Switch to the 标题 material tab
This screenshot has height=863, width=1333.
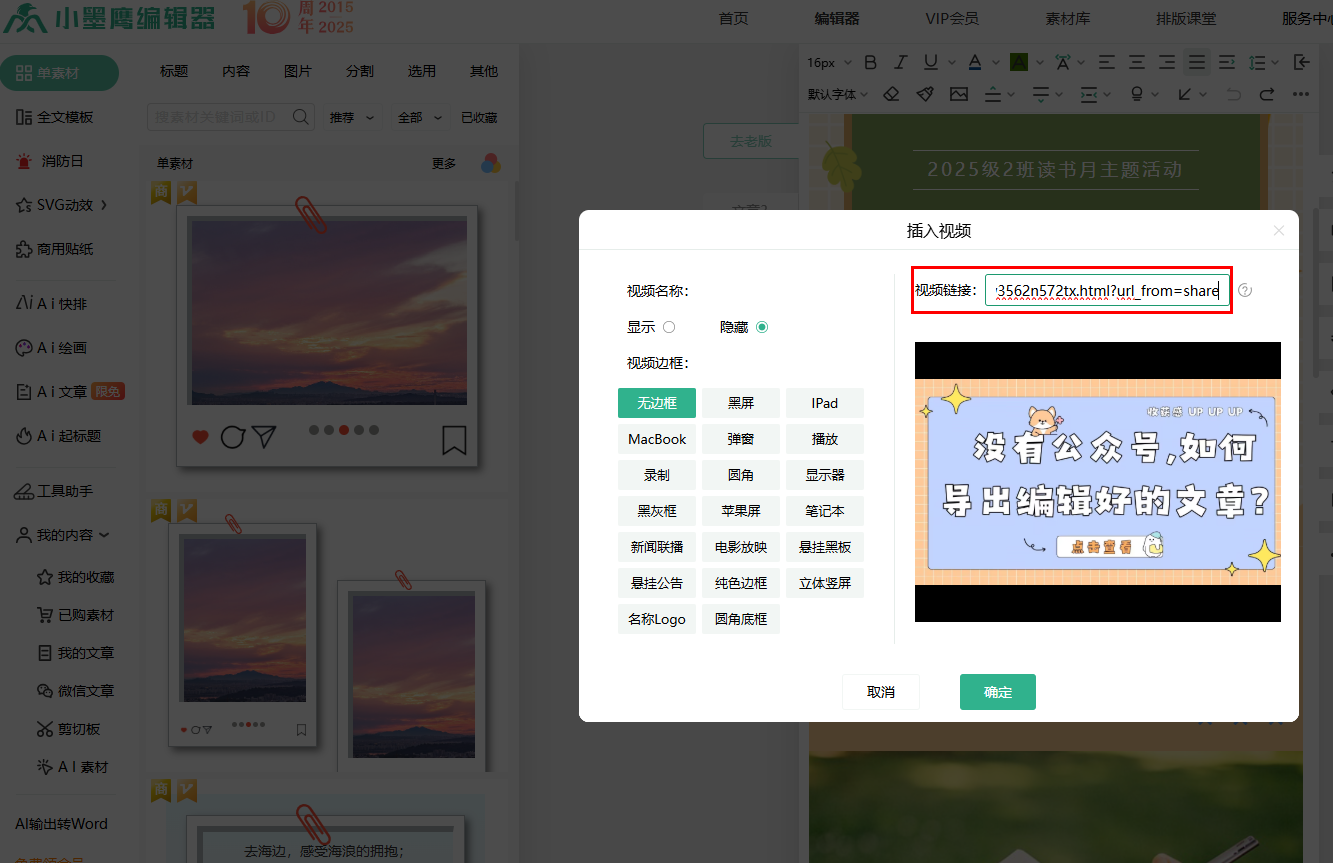point(174,71)
